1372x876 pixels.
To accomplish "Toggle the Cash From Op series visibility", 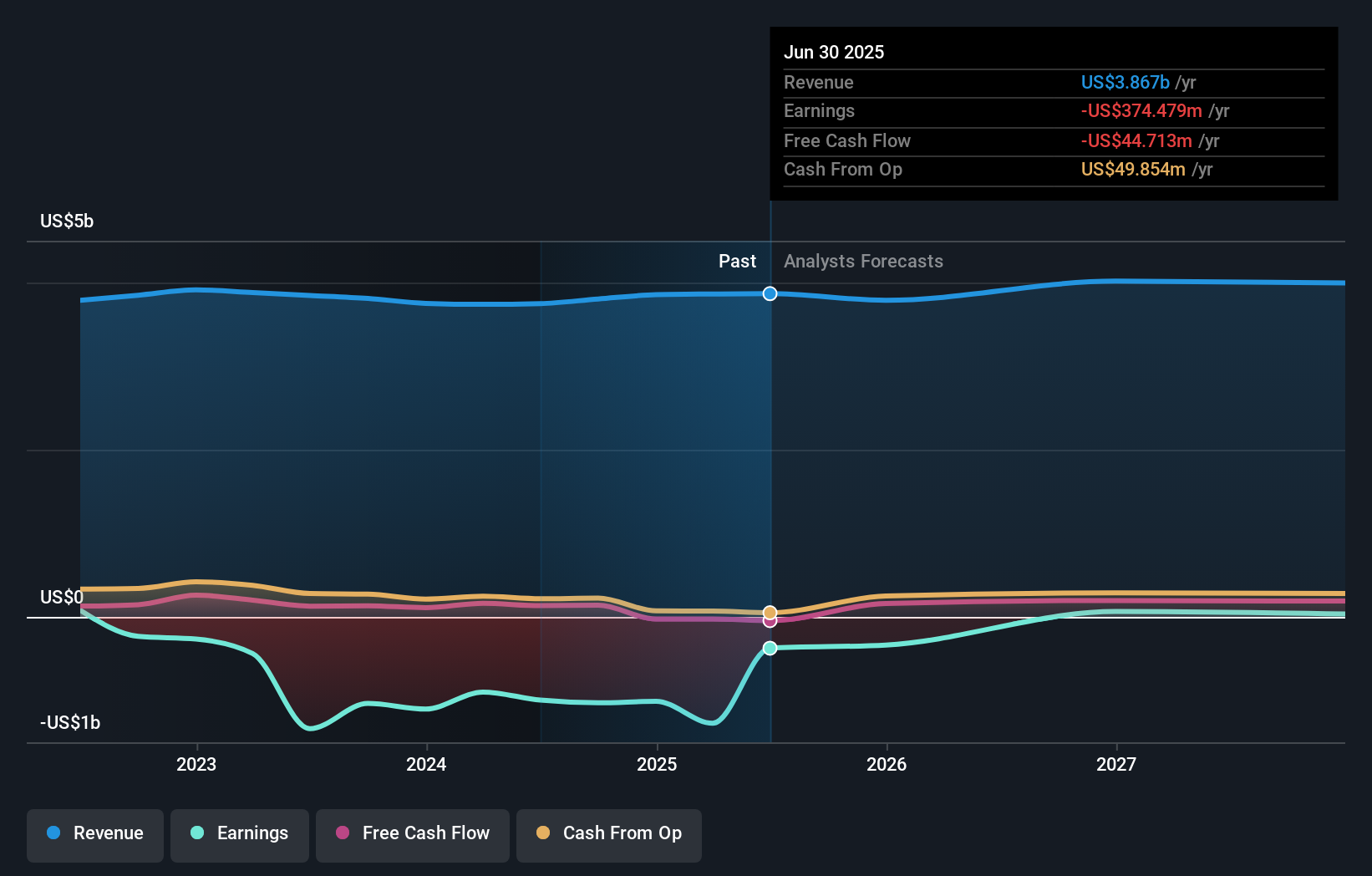I will pyautogui.click(x=609, y=833).
